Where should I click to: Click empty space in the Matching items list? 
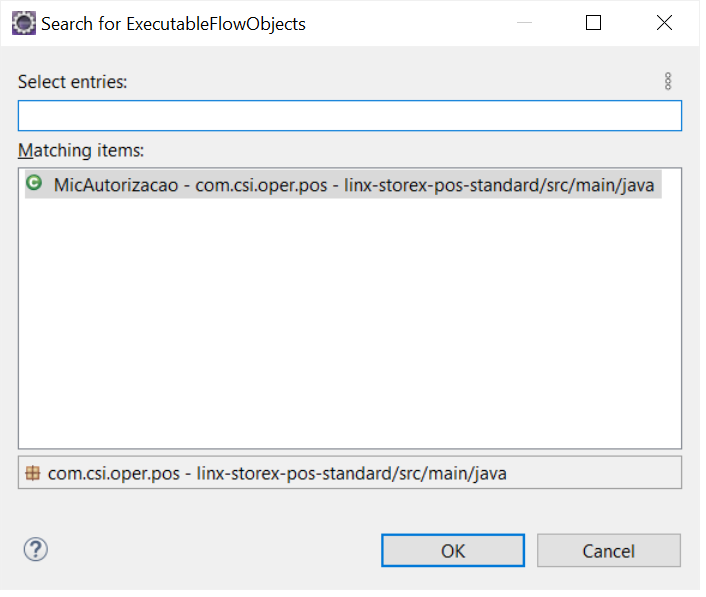pyautogui.click(x=349, y=330)
